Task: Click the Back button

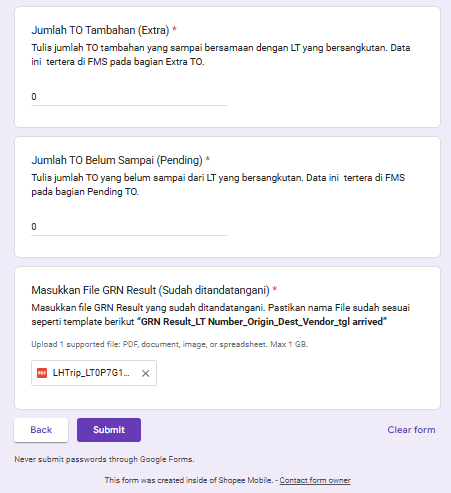Action: tap(41, 430)
